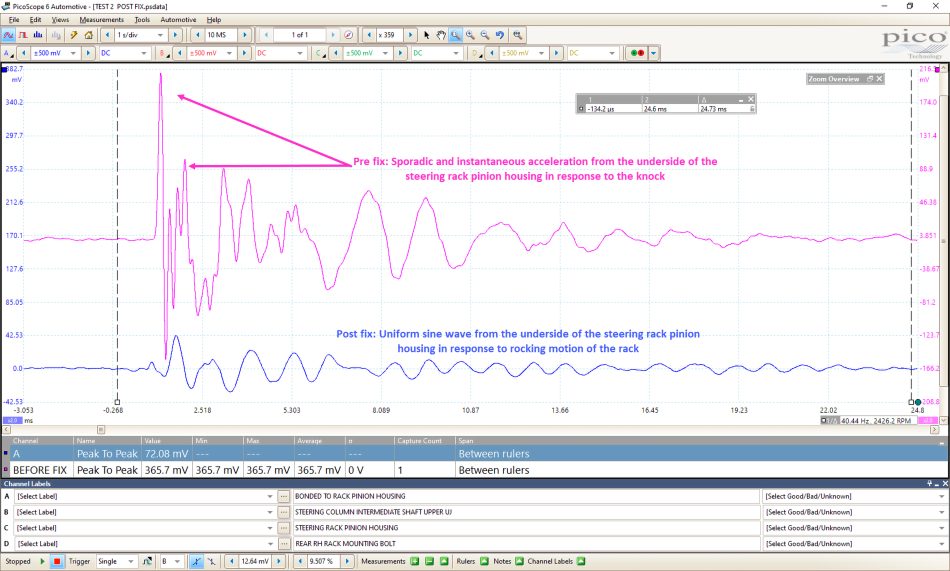Select falling edge trigger icon

click(211, 561)
